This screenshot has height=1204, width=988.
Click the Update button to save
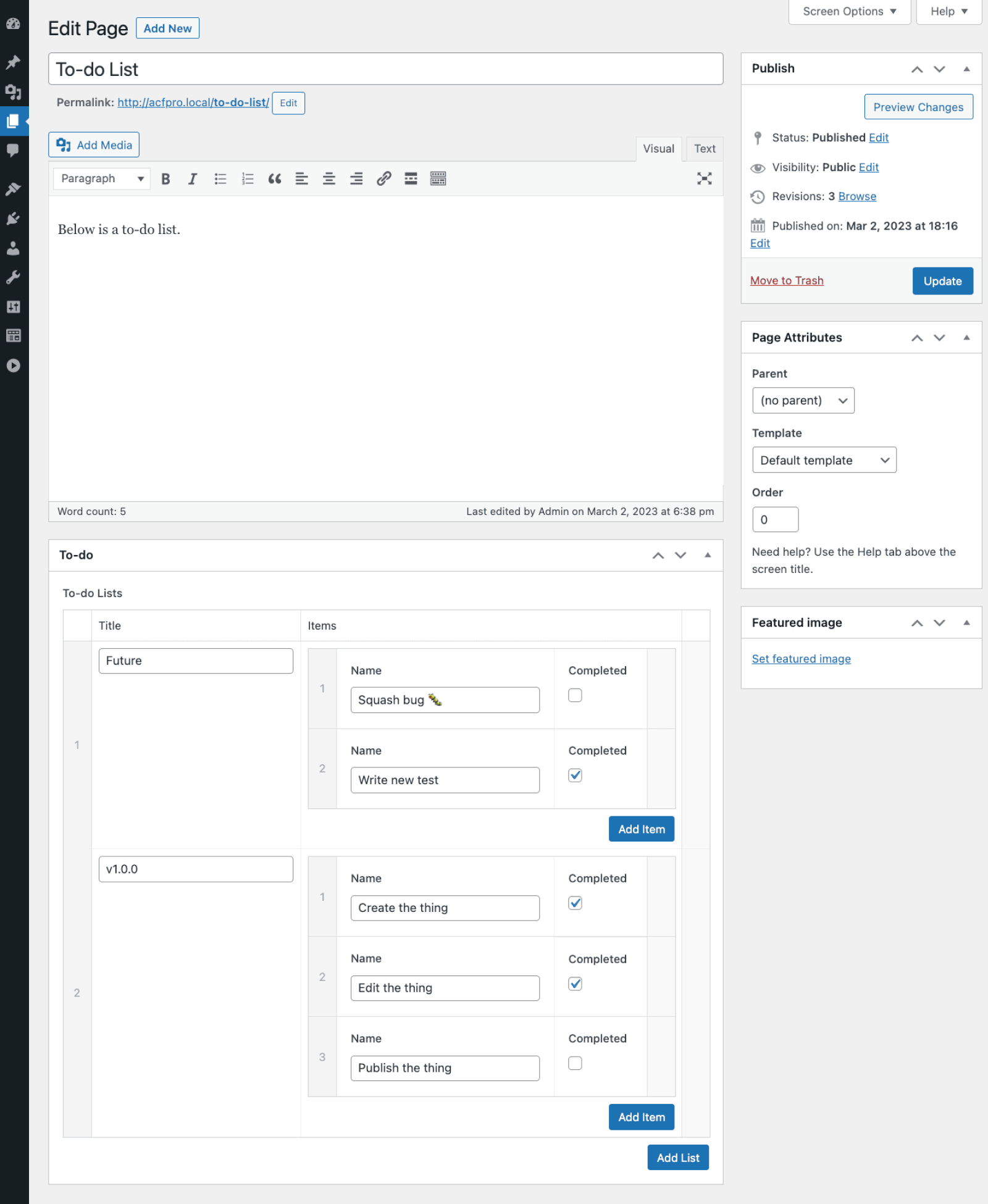942,281
